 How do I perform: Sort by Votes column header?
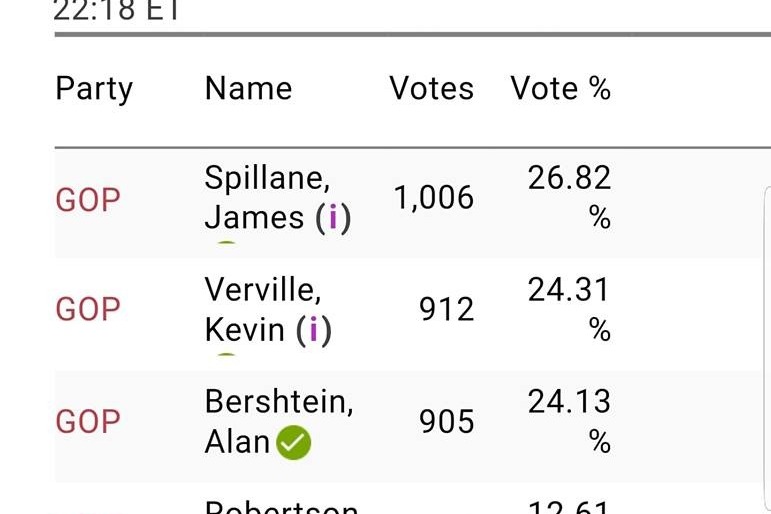(432, 89)
